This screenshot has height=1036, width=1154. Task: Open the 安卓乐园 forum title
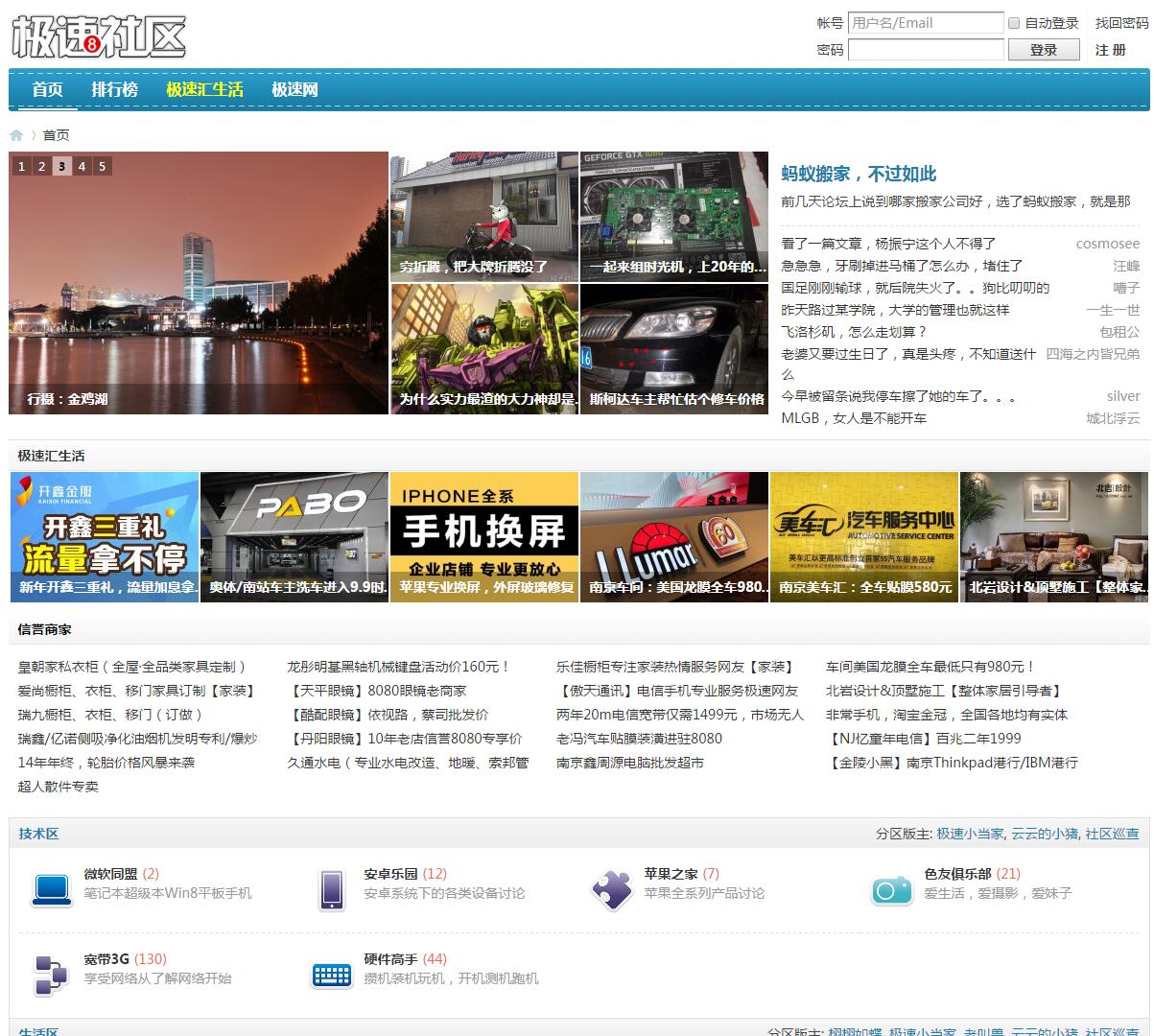click(x=390, y=874)
